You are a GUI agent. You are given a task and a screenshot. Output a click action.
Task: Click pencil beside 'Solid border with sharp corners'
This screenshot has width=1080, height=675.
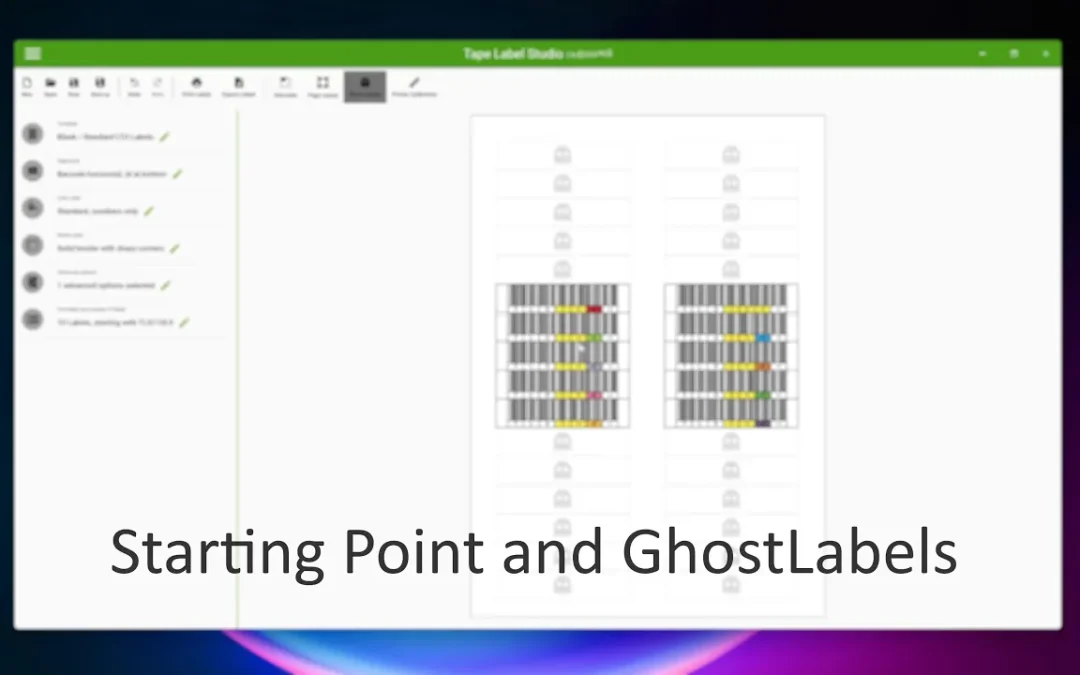[x=175, y=249]
